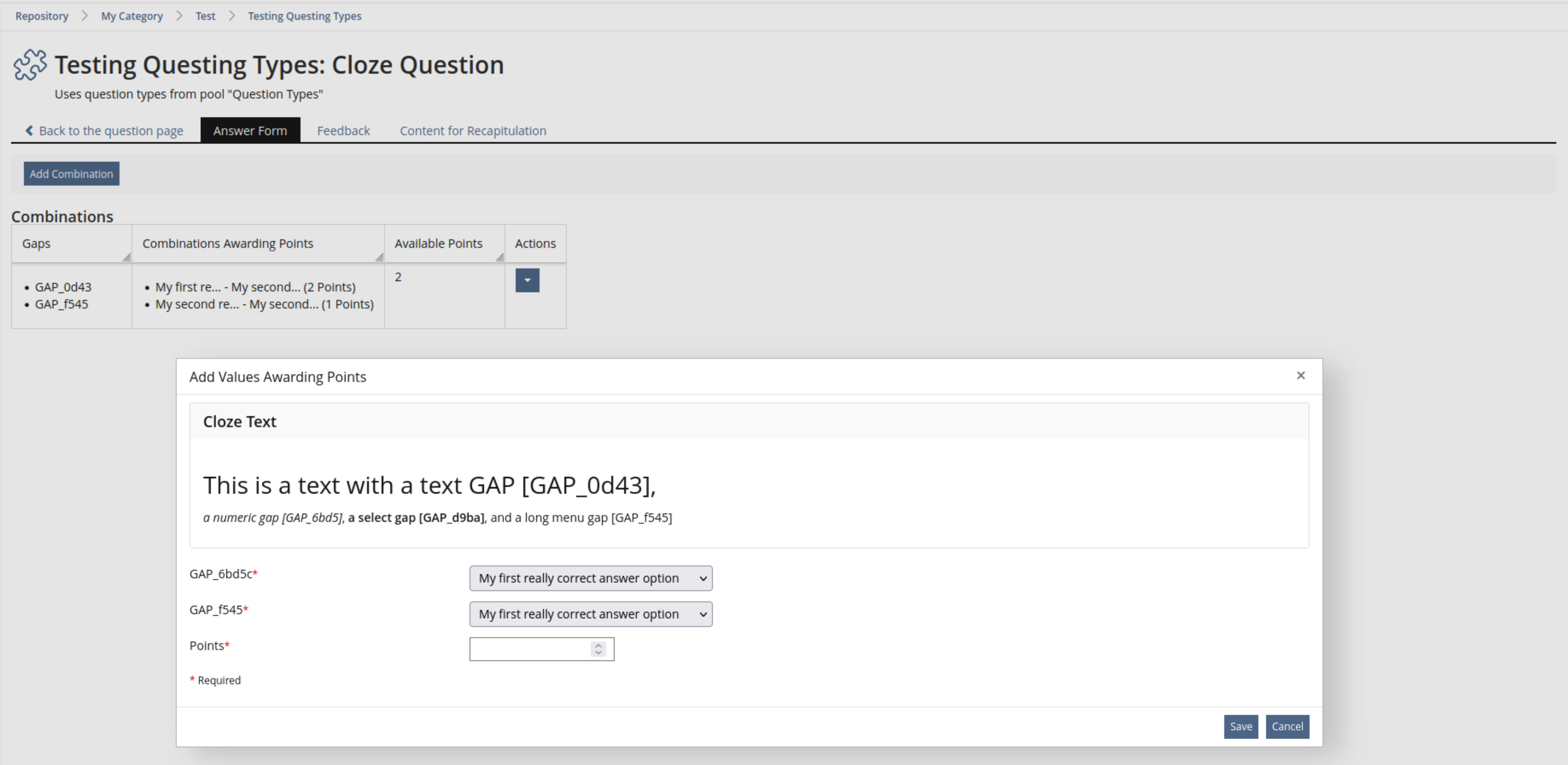Increment the Points spinner arrow

[x=598, y=645]
